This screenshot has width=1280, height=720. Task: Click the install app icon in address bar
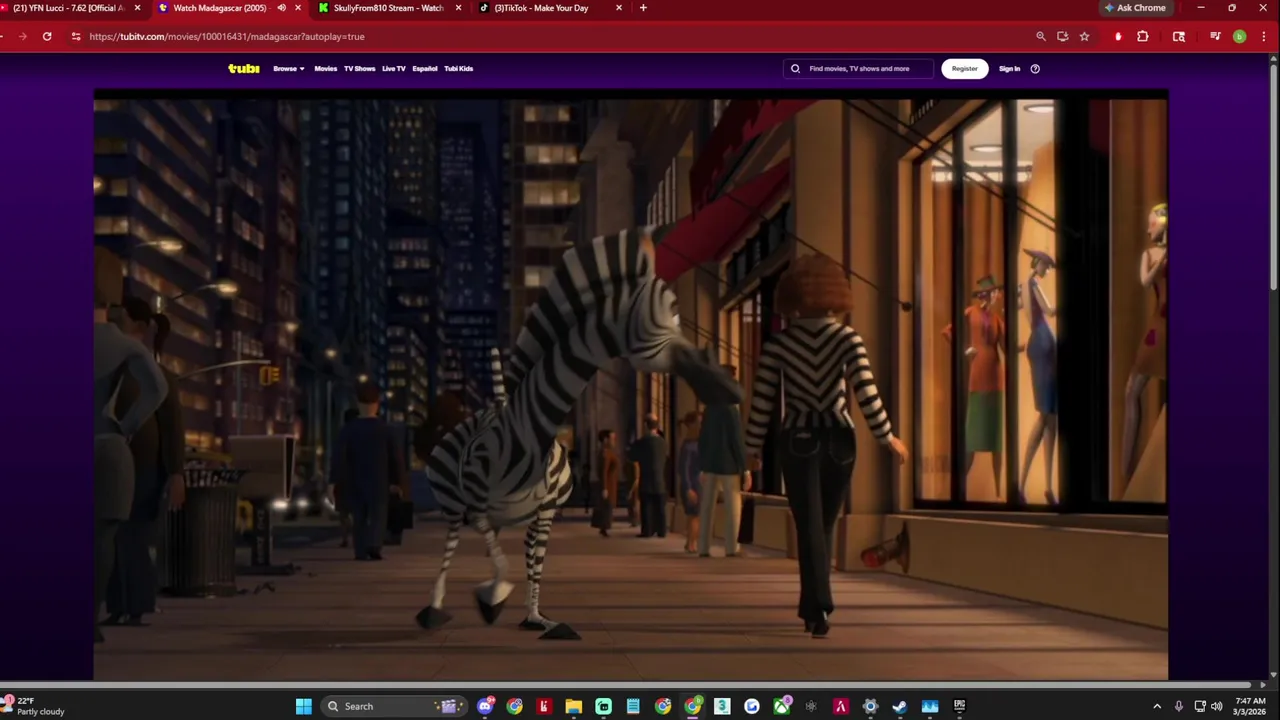pos(1063,36)
